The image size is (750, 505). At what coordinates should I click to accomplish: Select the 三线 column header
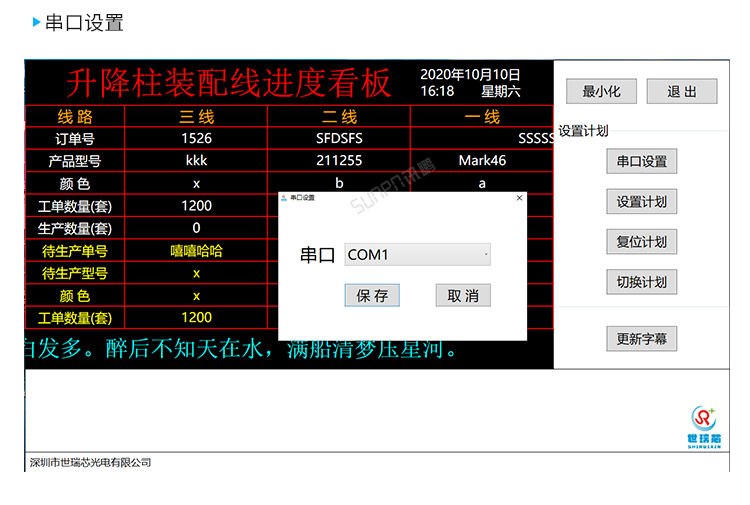(196, 117)
